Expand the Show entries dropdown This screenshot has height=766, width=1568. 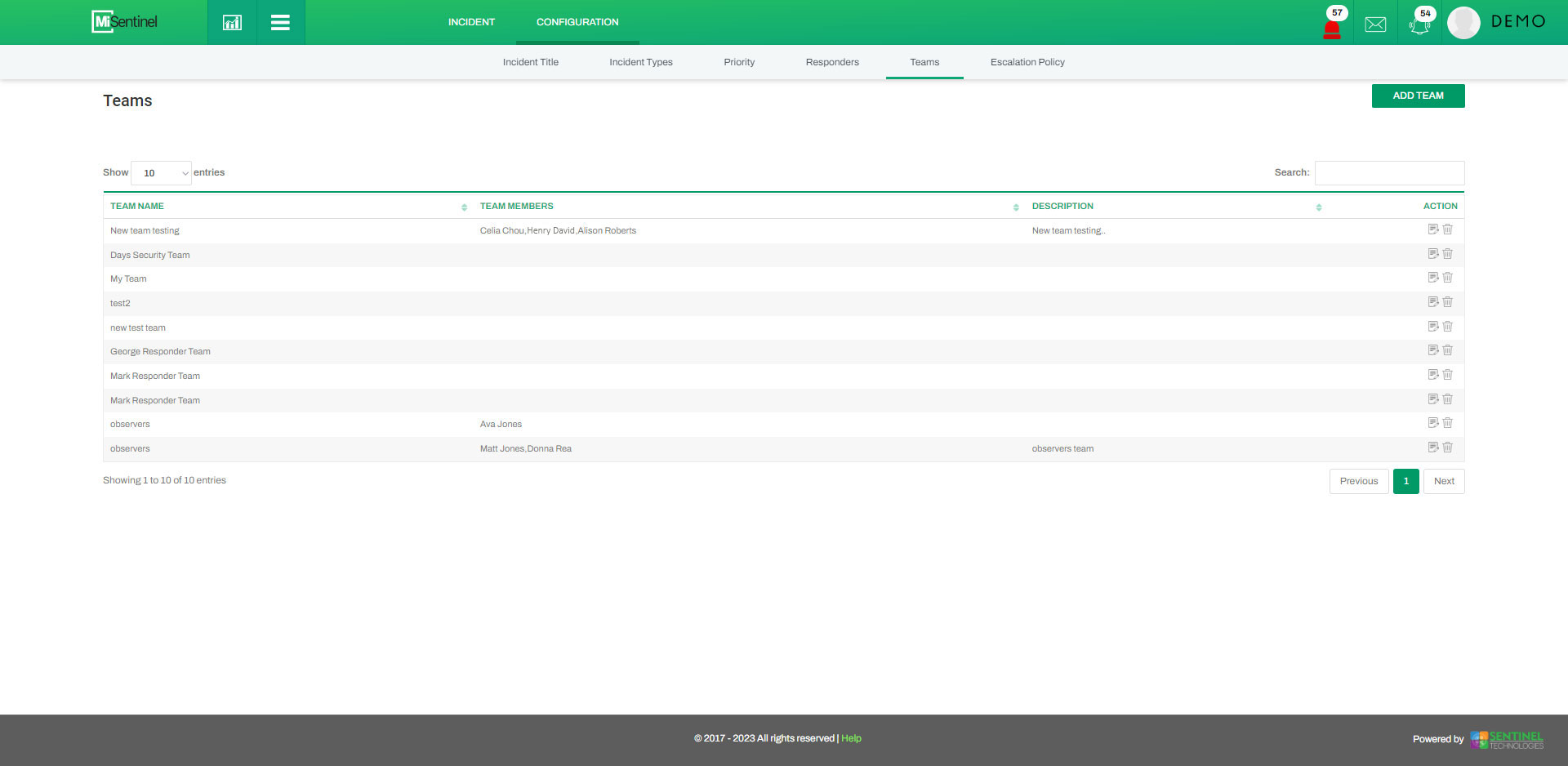[x=161, y=173]
